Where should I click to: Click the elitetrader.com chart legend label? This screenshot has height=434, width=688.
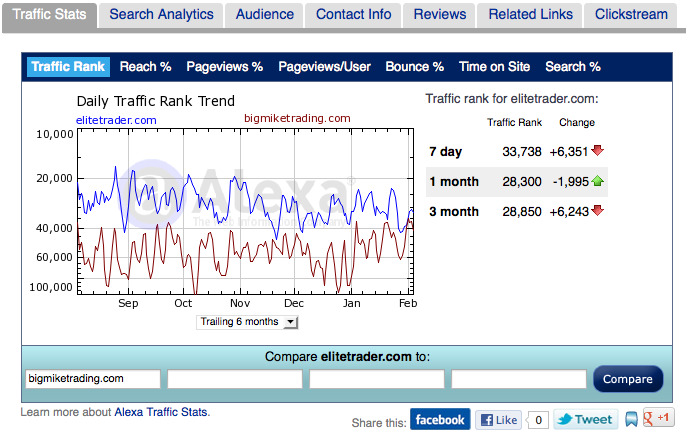point(116,120)
